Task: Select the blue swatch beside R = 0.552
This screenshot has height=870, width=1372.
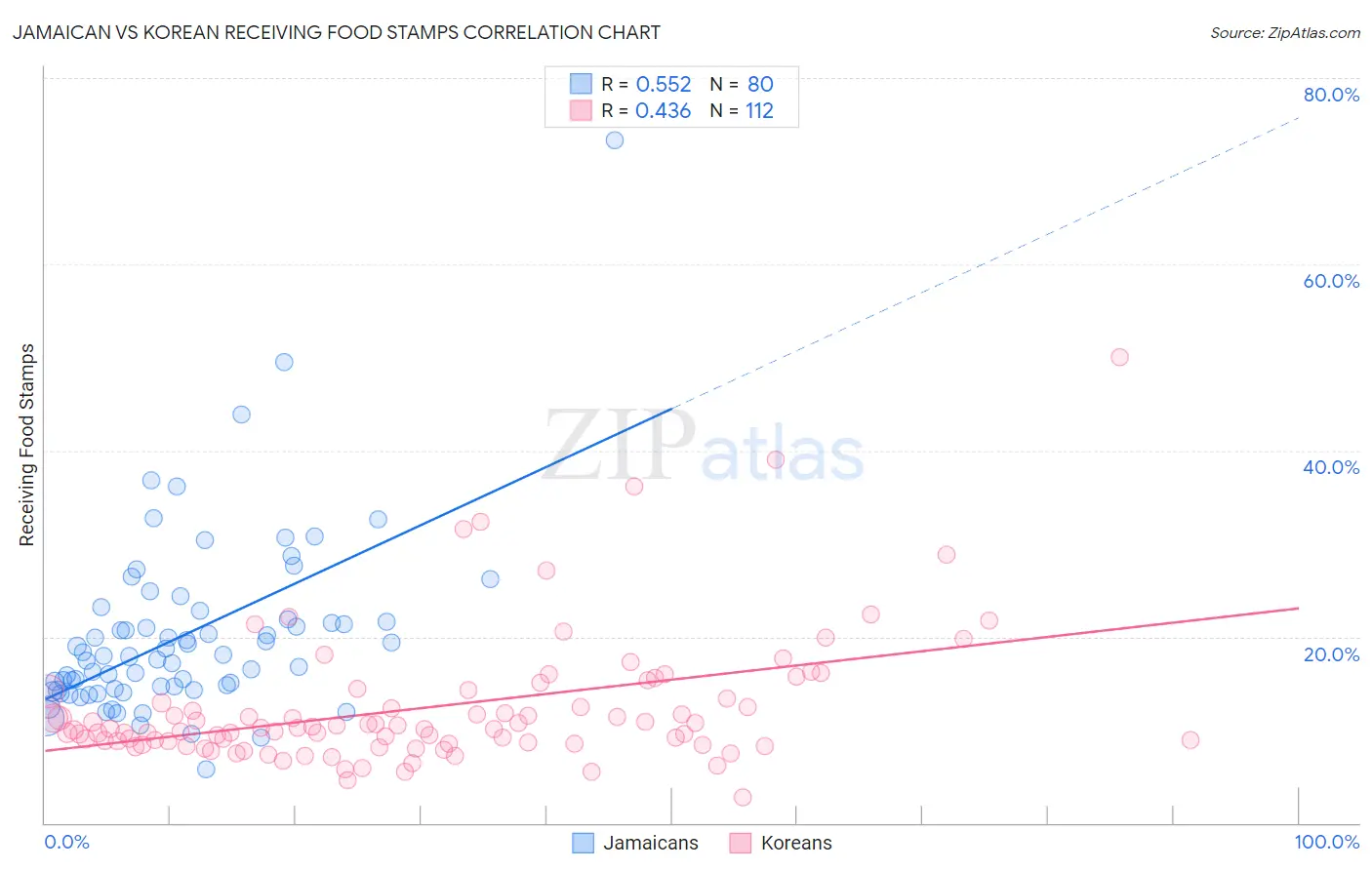Action: click(x=581, y=84)
